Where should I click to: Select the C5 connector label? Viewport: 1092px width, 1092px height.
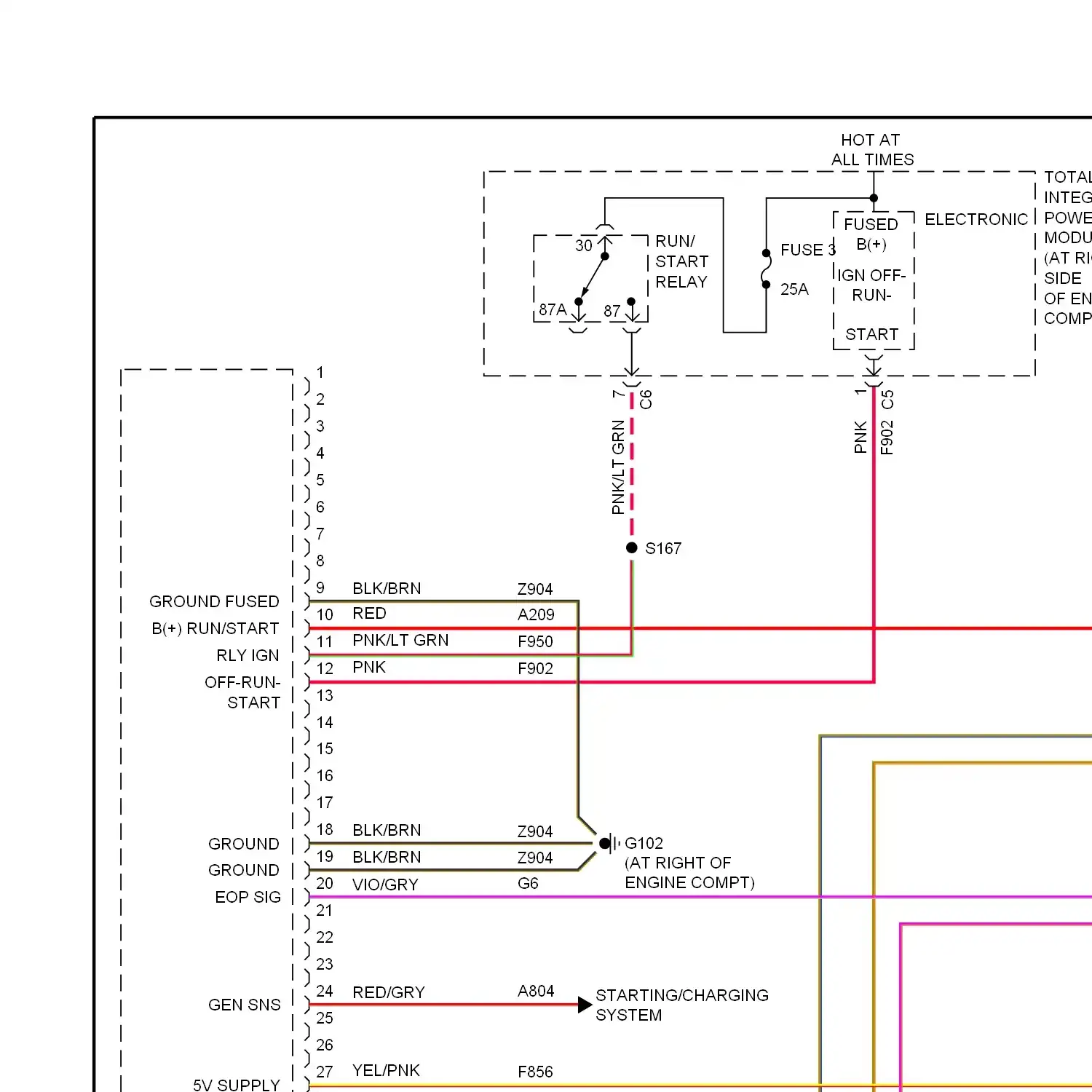coord(887,400)
